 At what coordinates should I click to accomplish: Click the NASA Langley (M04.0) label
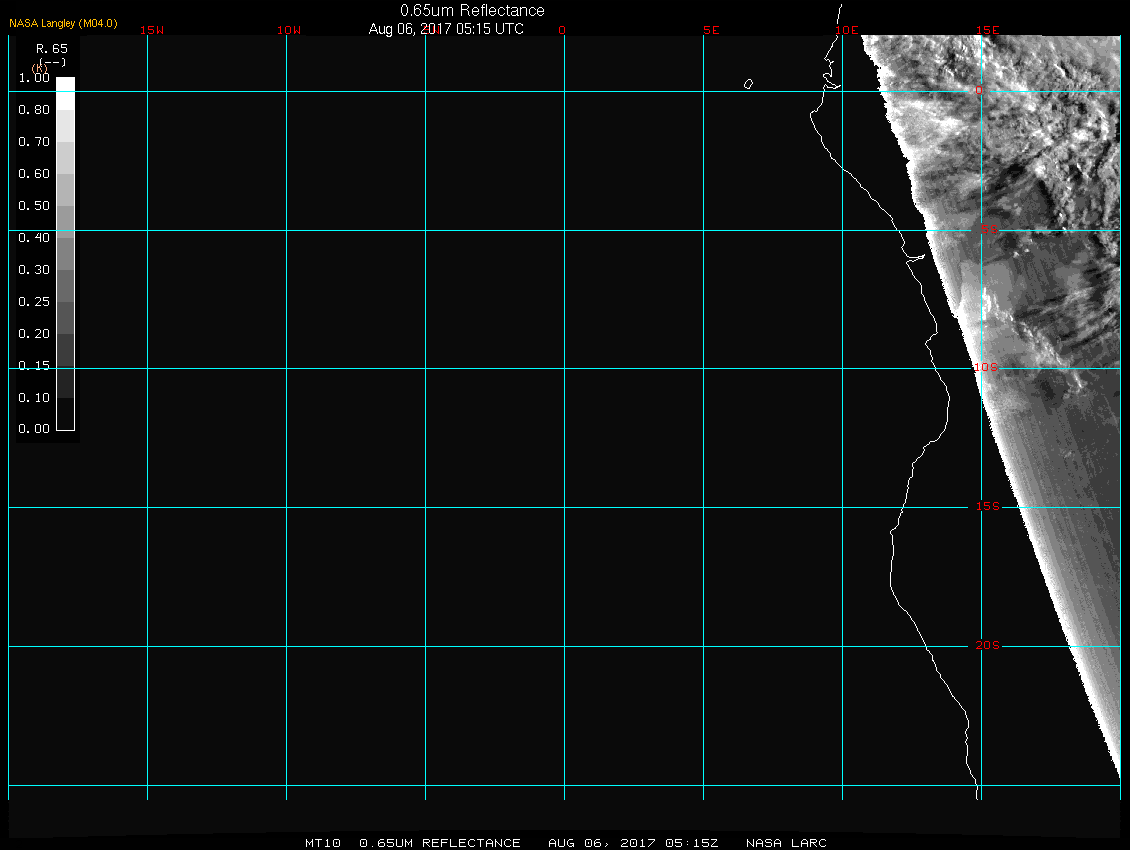[63, 23]
